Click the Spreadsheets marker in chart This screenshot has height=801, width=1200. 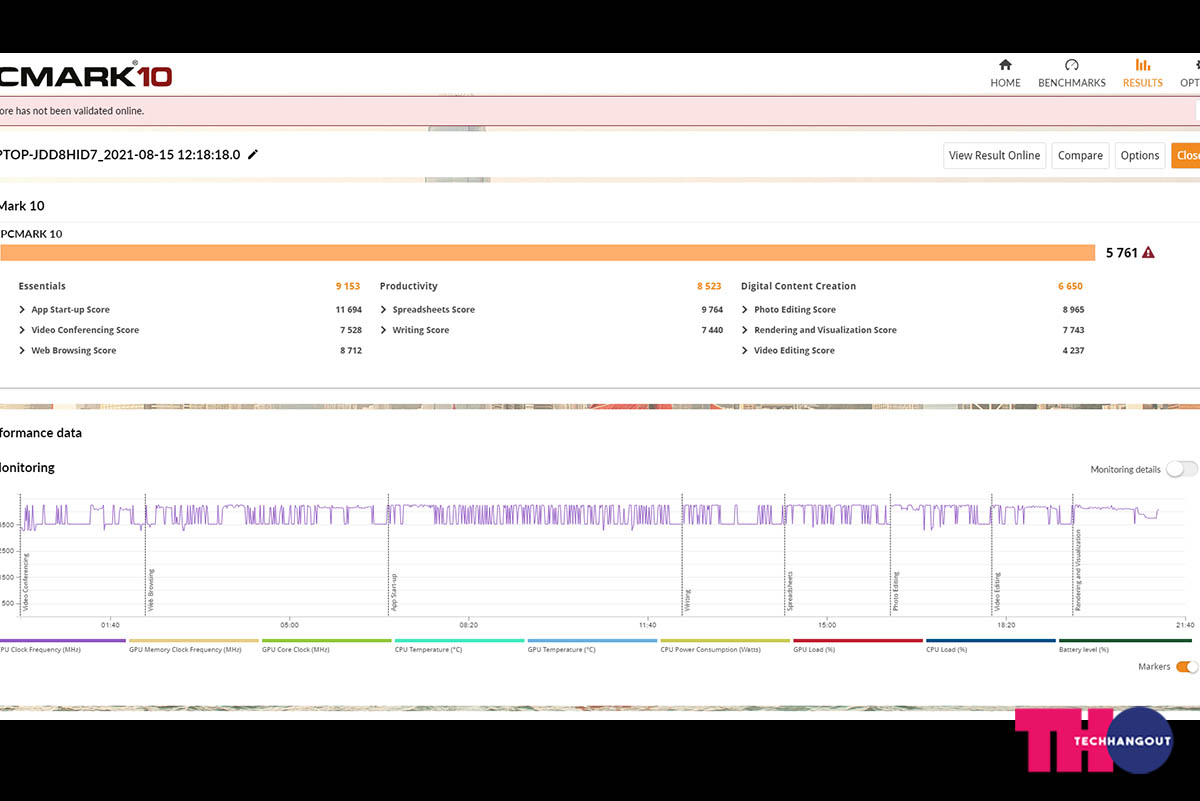[789, 591]
